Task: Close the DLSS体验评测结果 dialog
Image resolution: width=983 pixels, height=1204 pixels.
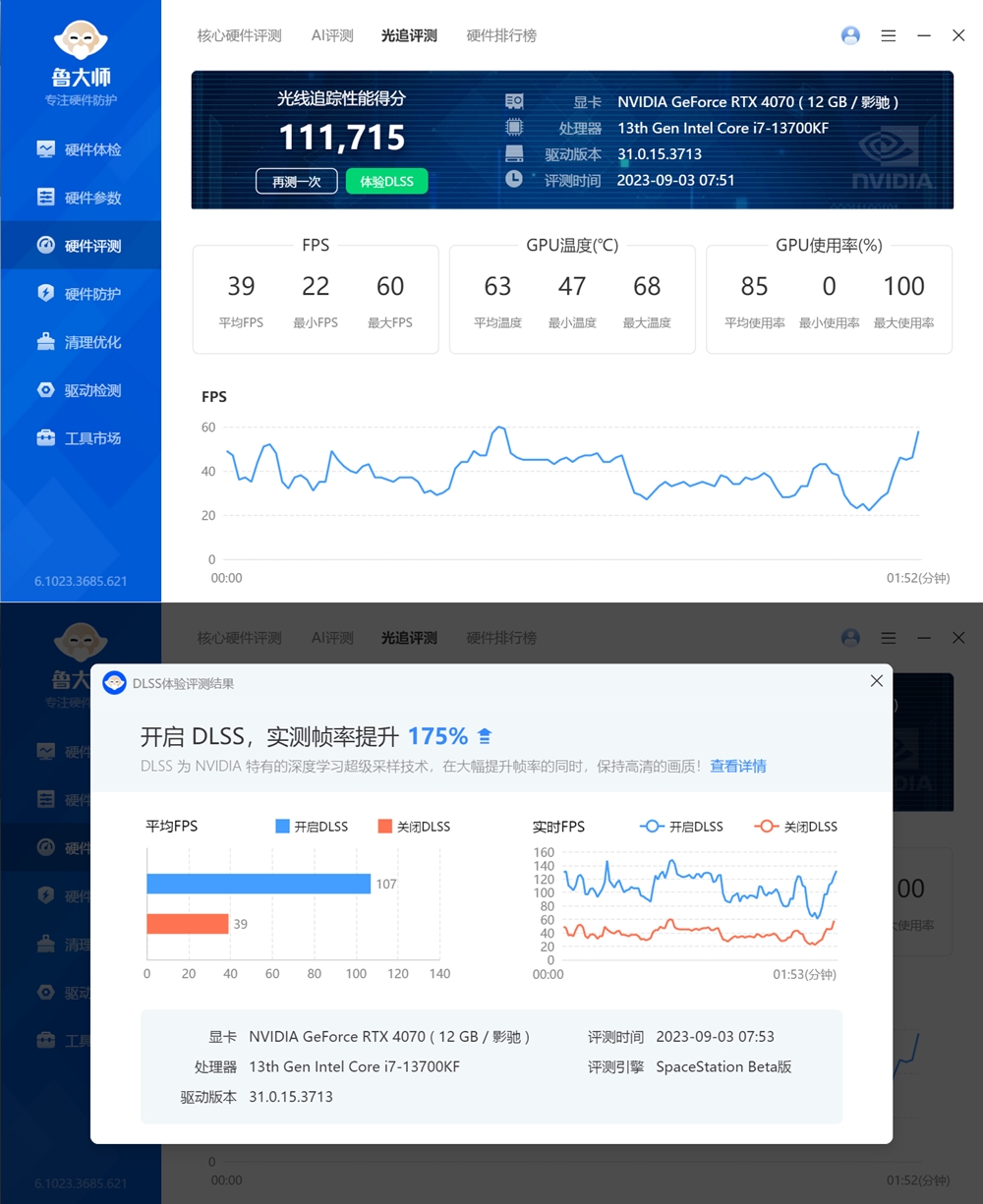Action: 877,680
